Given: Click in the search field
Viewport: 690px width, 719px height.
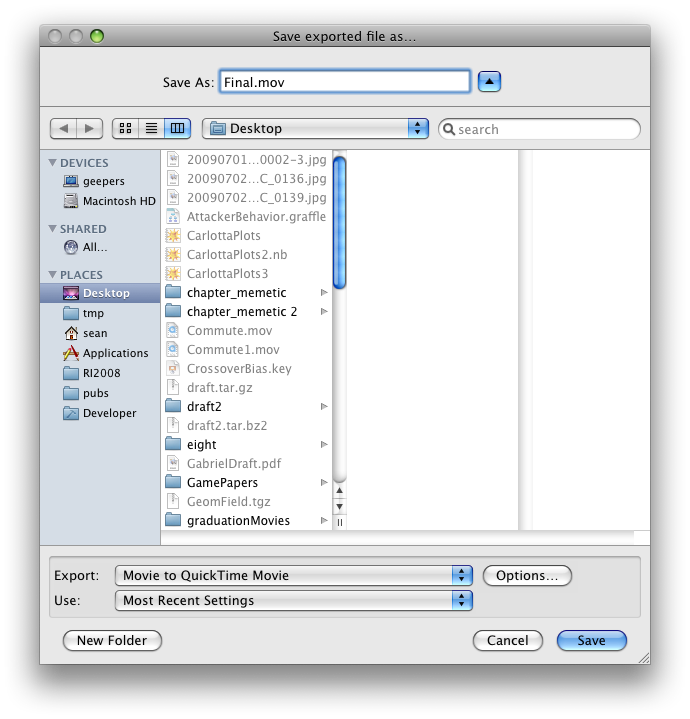Looking at the screenshot, I should tap(547, 129).
